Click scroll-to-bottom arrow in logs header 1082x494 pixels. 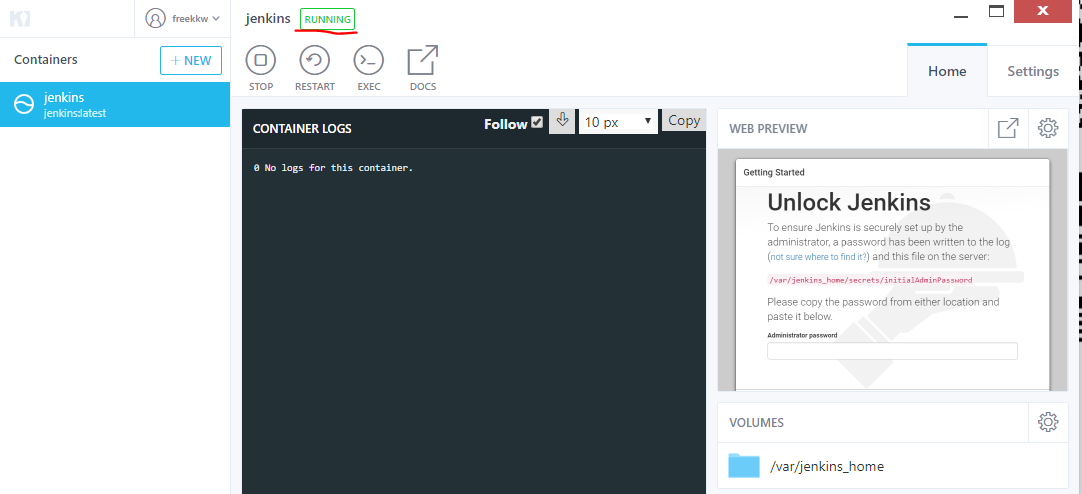(x=562, y=121)
